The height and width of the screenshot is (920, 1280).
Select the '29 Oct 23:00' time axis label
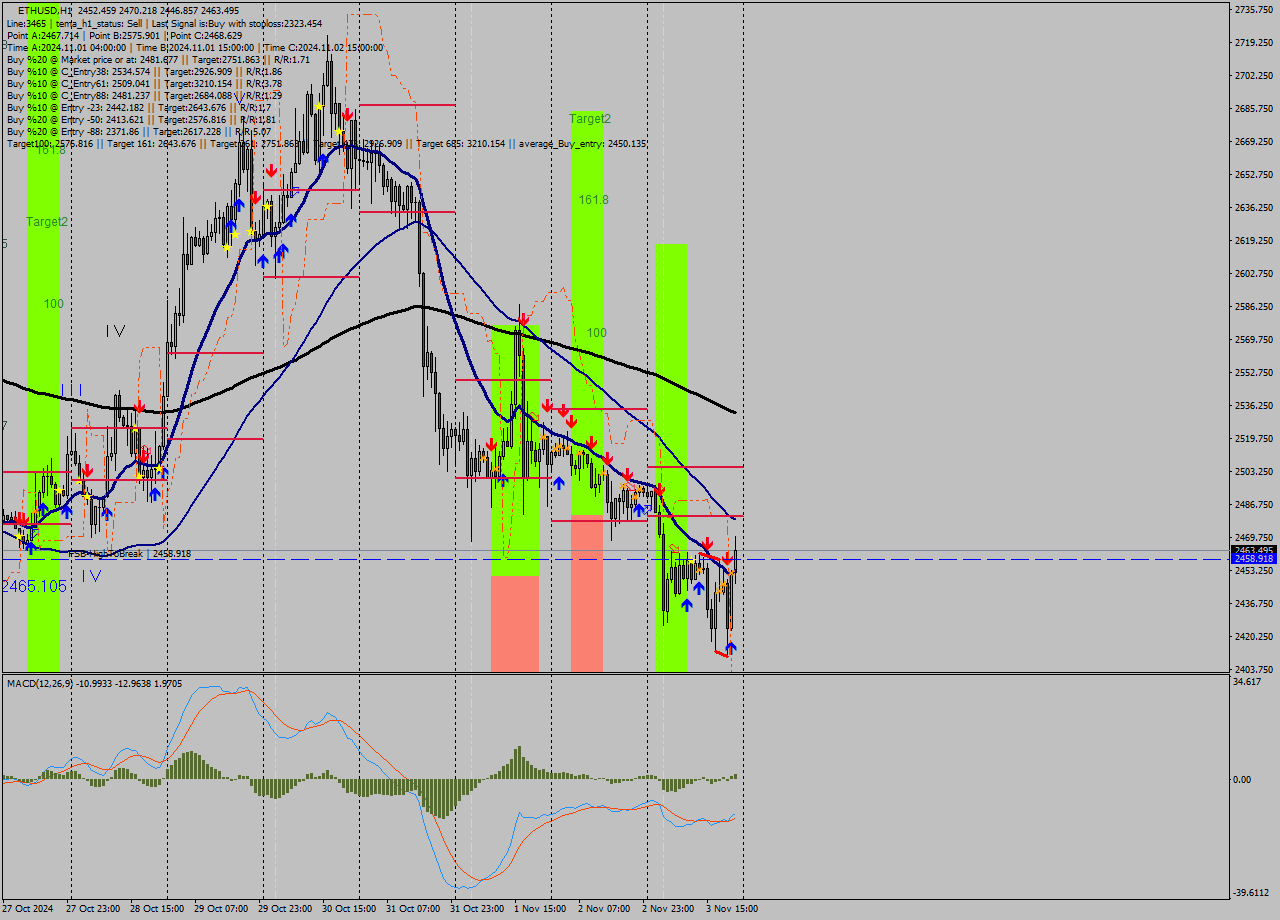click(x=286, y=909)
